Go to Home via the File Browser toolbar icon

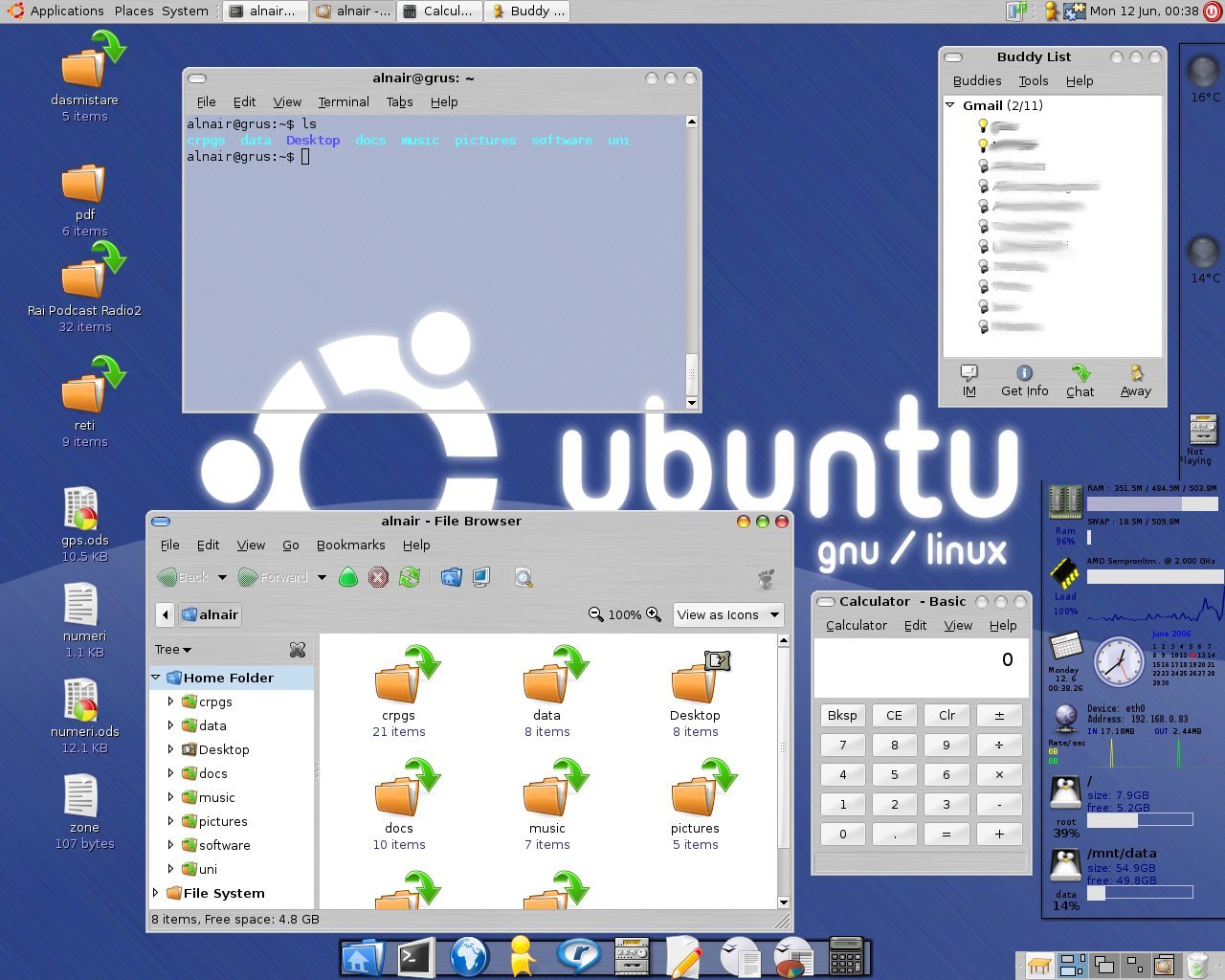pyautogui.click(x=452, y=577)
